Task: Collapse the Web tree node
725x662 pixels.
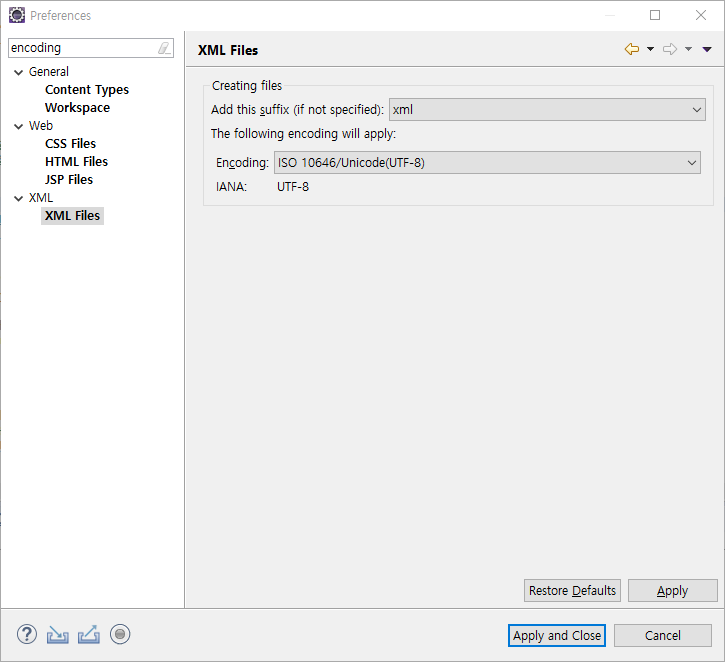Action: tap(18, 127)
